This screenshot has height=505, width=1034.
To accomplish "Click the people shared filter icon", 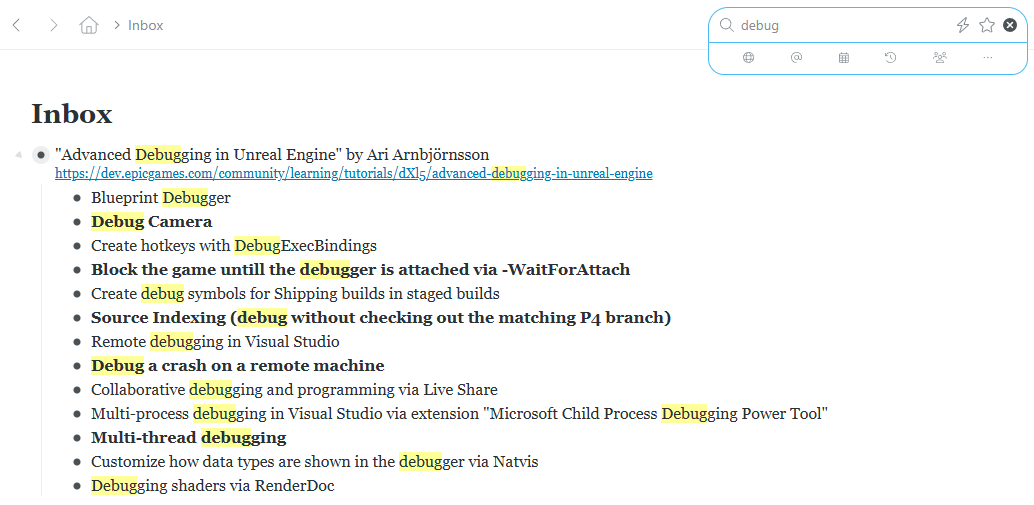I will (x=939, y=58).
